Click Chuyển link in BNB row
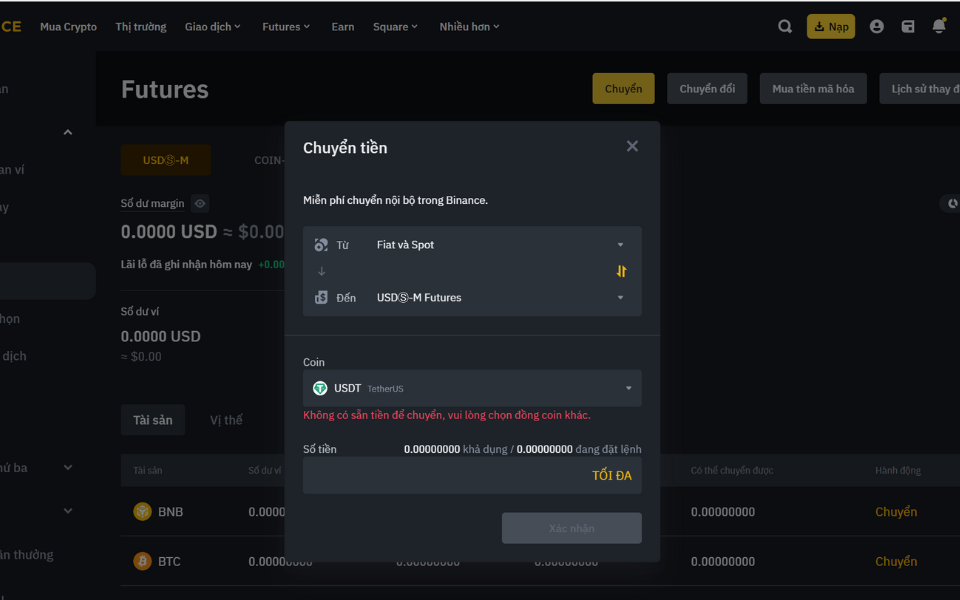This screenshot has height=600, width=960. 896,512
